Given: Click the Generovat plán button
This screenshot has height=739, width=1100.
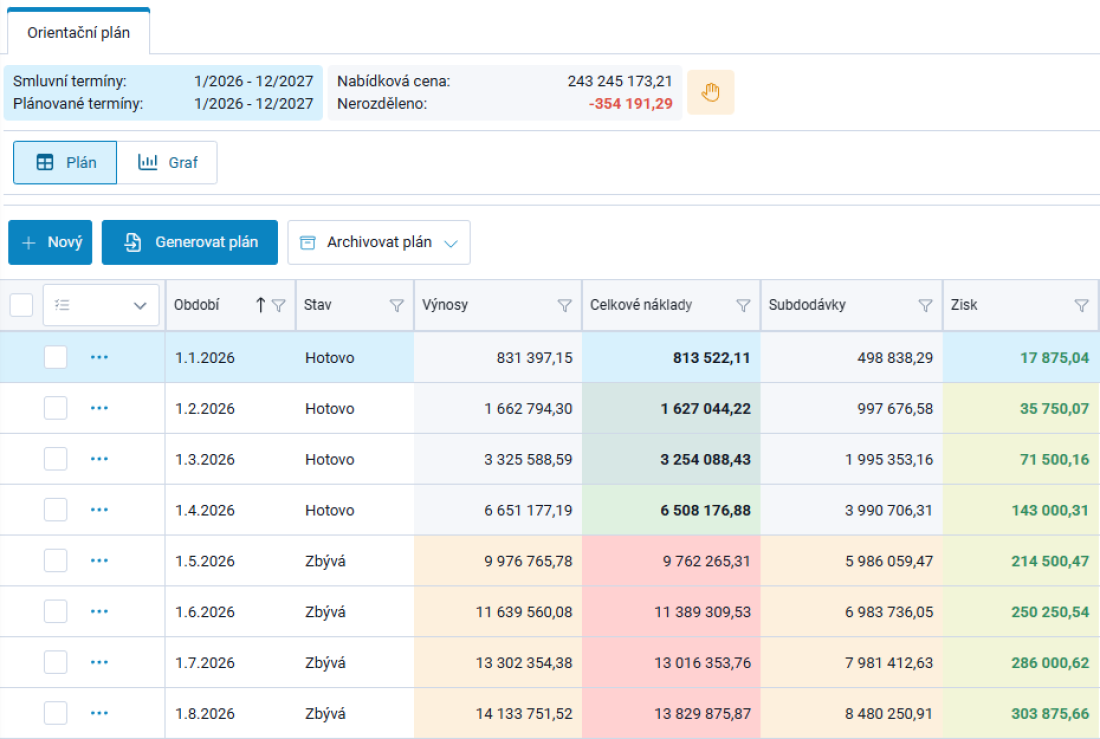Looking at the screenshot, I should [x=189, y=242].
